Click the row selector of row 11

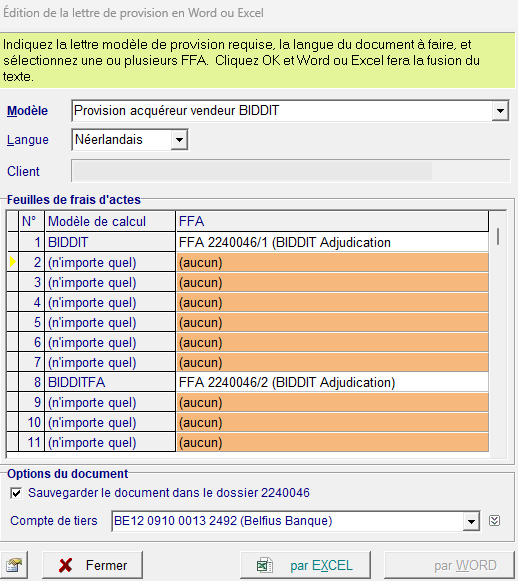(13, 442)
